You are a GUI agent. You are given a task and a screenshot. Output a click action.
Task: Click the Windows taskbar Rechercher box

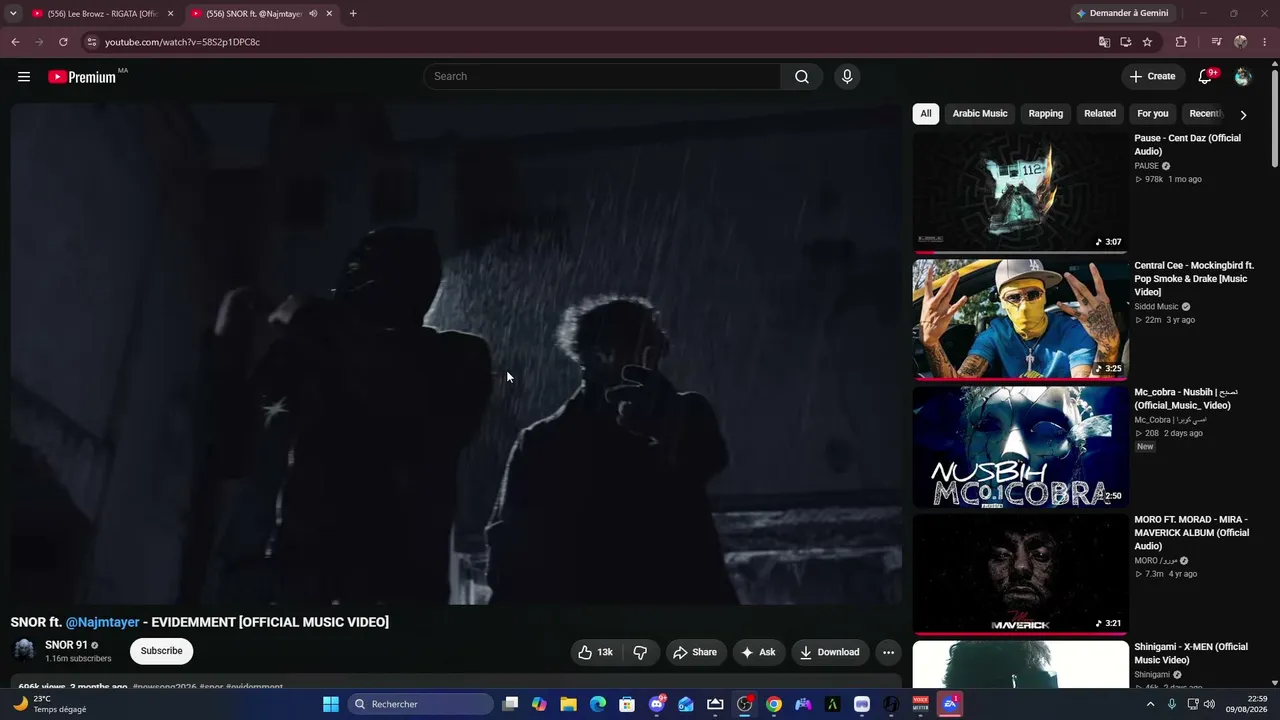click(x=421, y=704)
